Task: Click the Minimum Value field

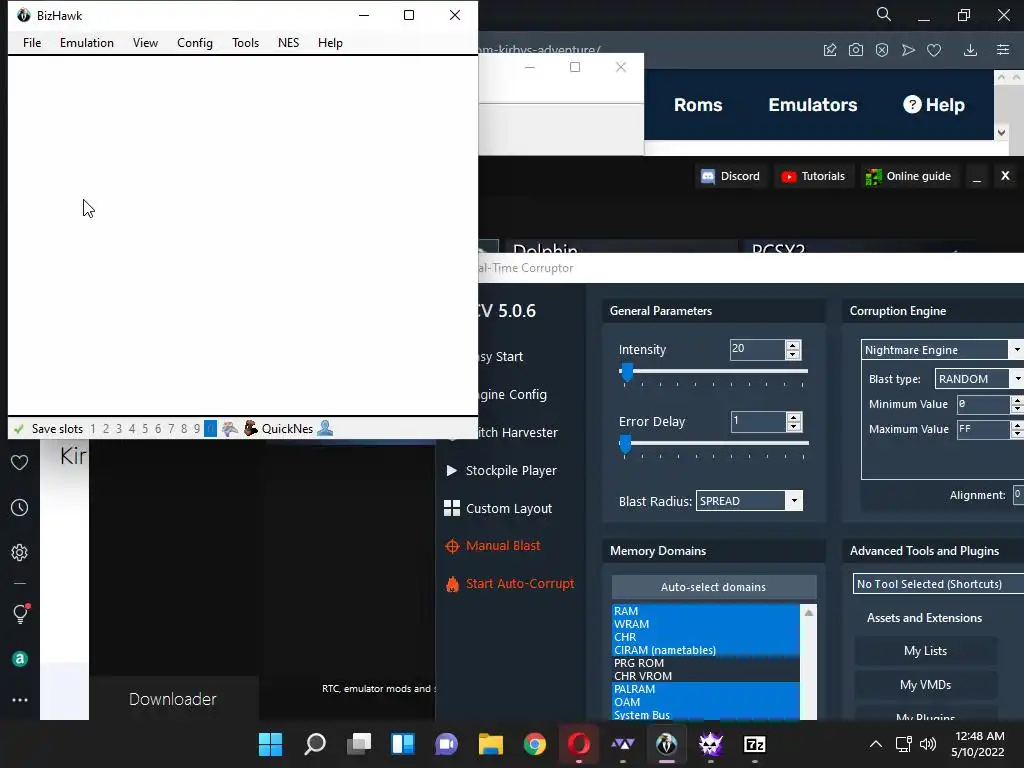Action: coord(984,404)
